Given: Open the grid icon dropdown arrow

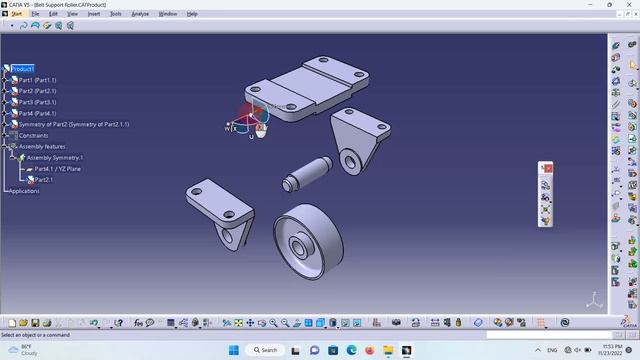Looking at the screenshot, I should tap(546, 327).
